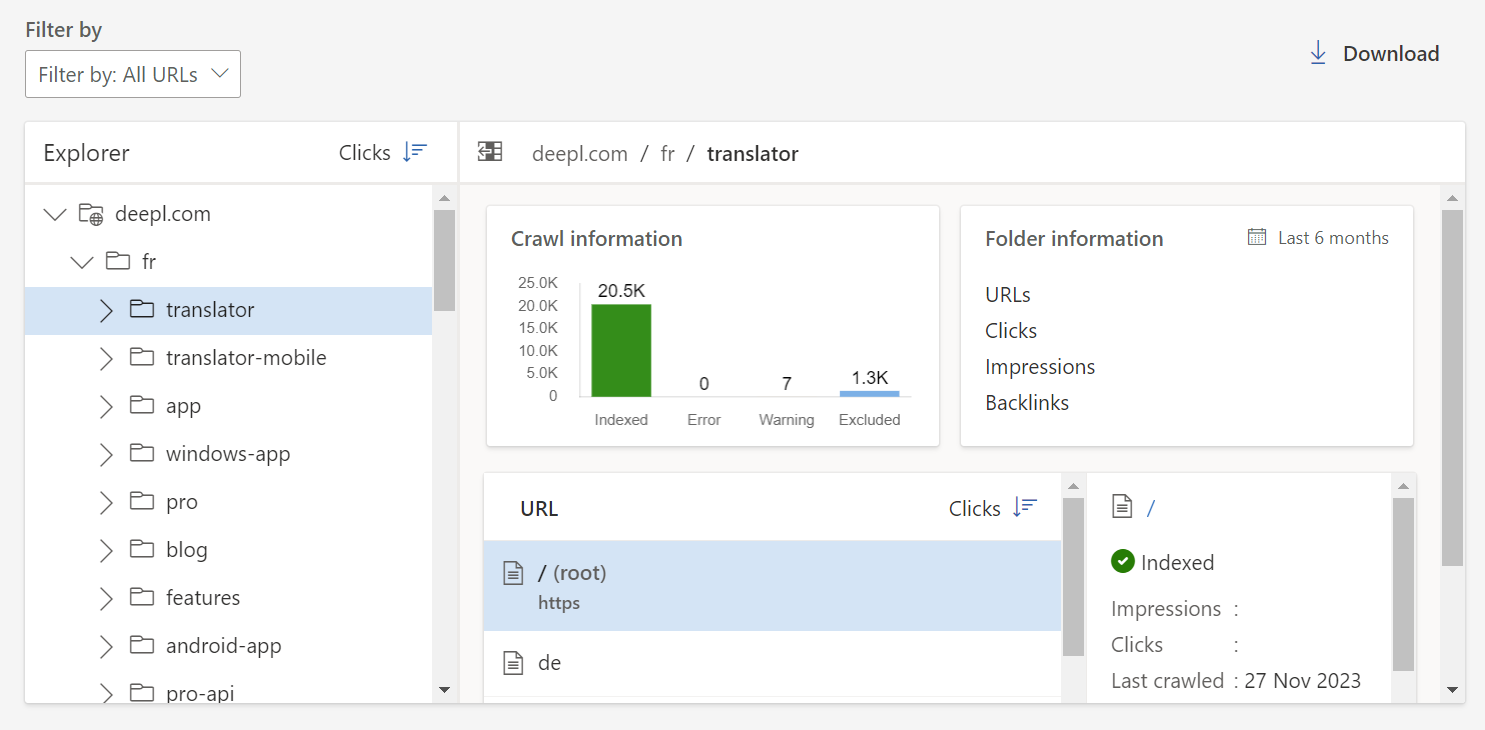Click the blog folder icon
This screenshot has height=730, width=1485.
click(142, 549)
